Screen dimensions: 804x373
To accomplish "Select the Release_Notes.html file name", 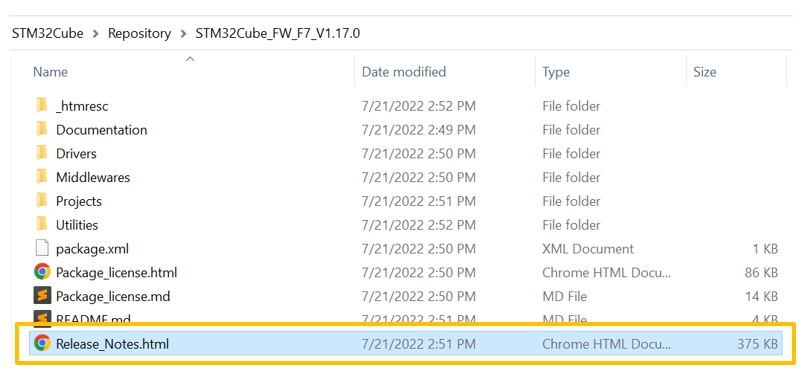I will coord(112,344).
